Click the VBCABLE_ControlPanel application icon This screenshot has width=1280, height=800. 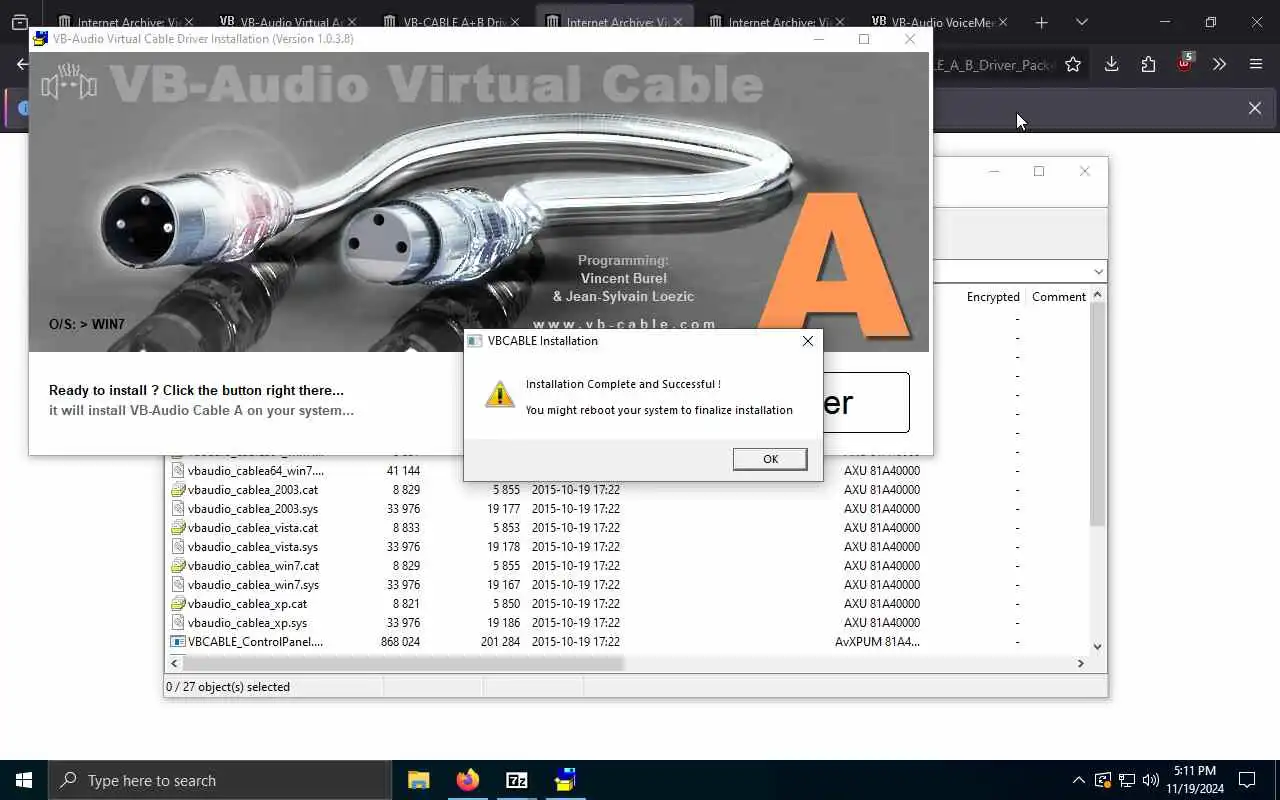pos(178,642)
